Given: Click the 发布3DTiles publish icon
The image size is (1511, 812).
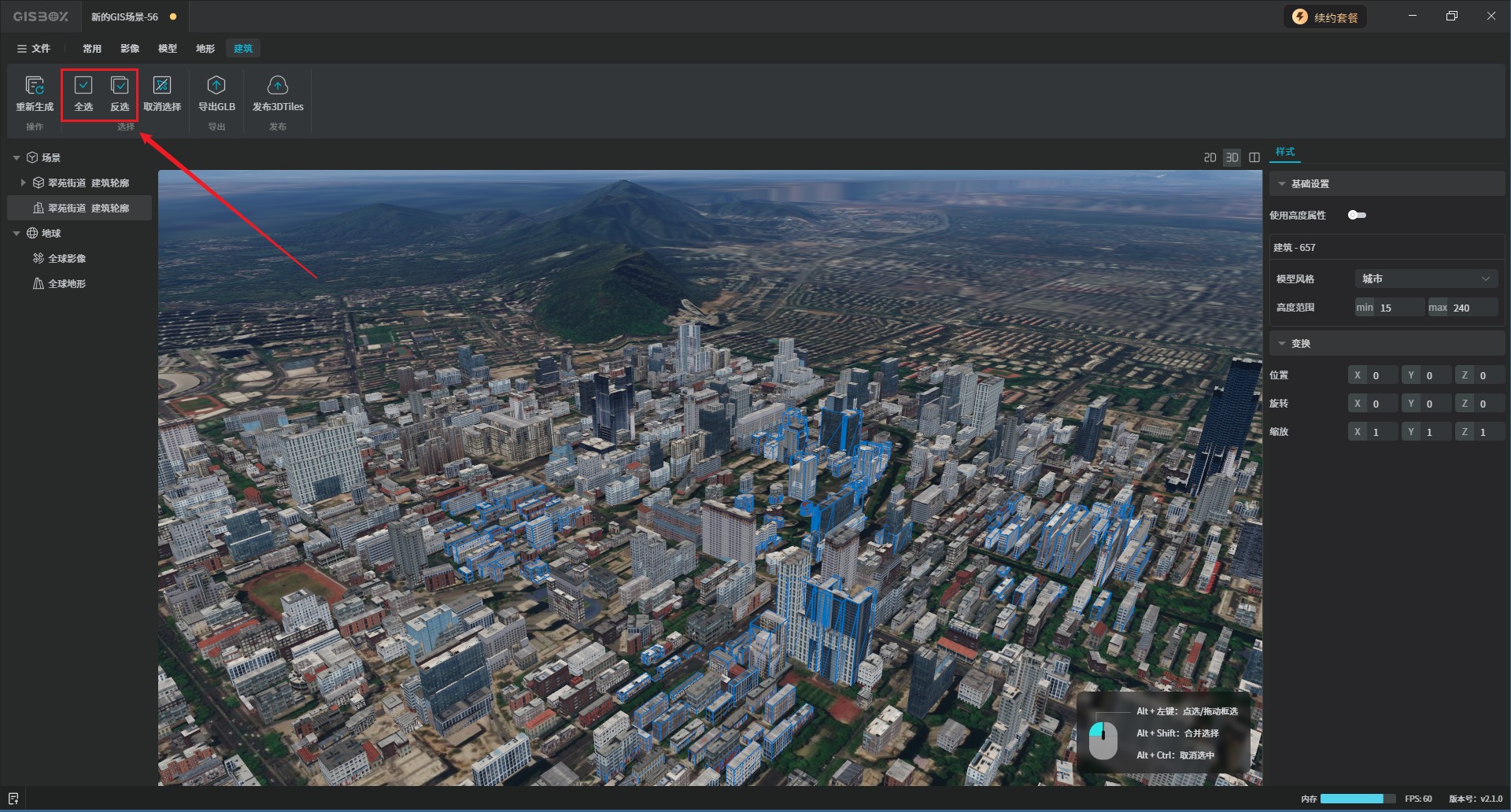Looking at the screenshot, I should (x=277, y=85).
